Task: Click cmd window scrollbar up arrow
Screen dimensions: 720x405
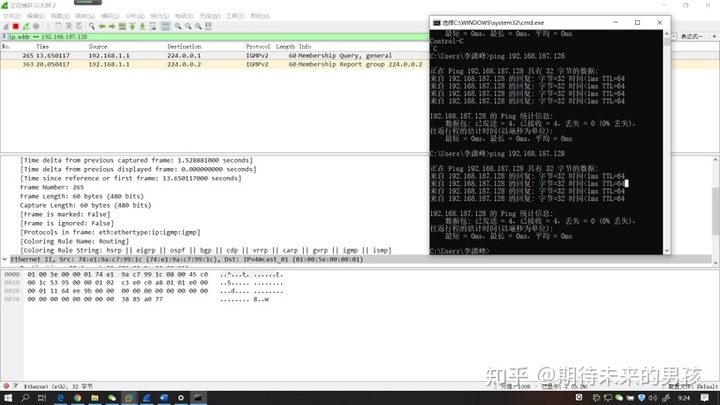Action: [667, 34]
